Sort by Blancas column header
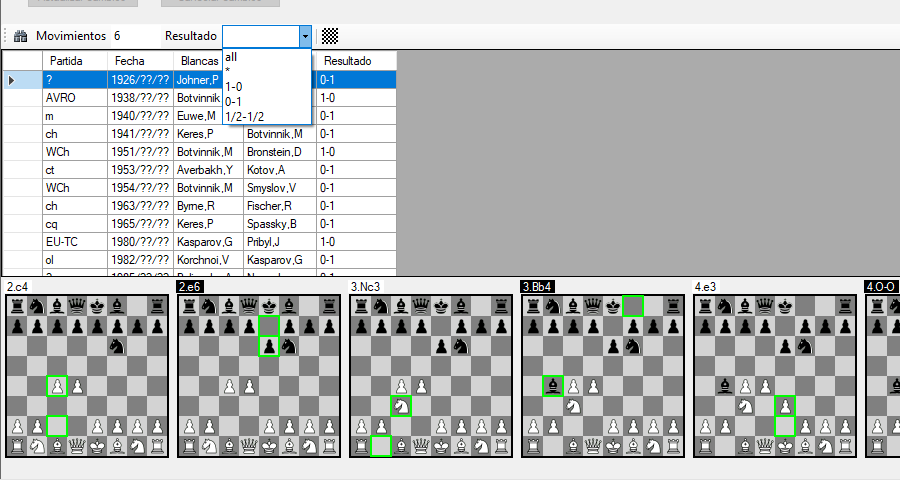Viewport: 900px width, 480px height. [x=198, y=61]
